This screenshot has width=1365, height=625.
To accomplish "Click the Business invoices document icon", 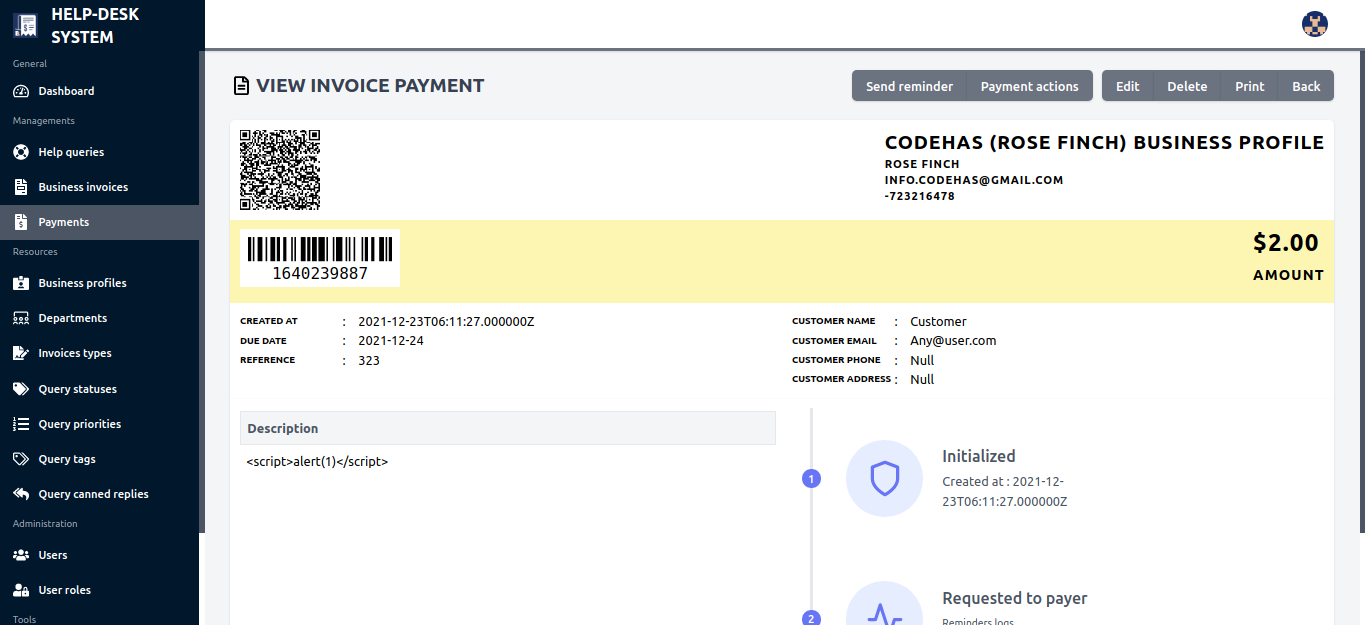I will tap(21, 187).
